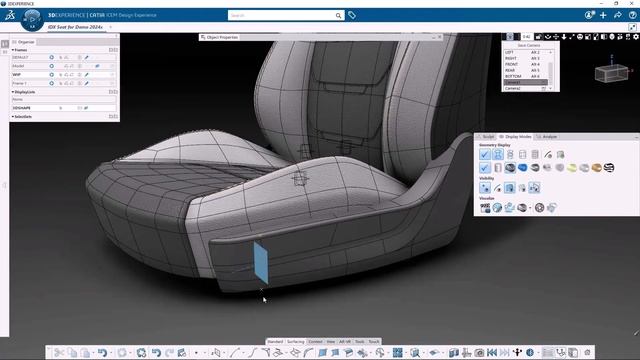Image resolution: width=640 pixels, height=360 pixels.
Task: Select the View toolbar tab
Action: point(331,342)
